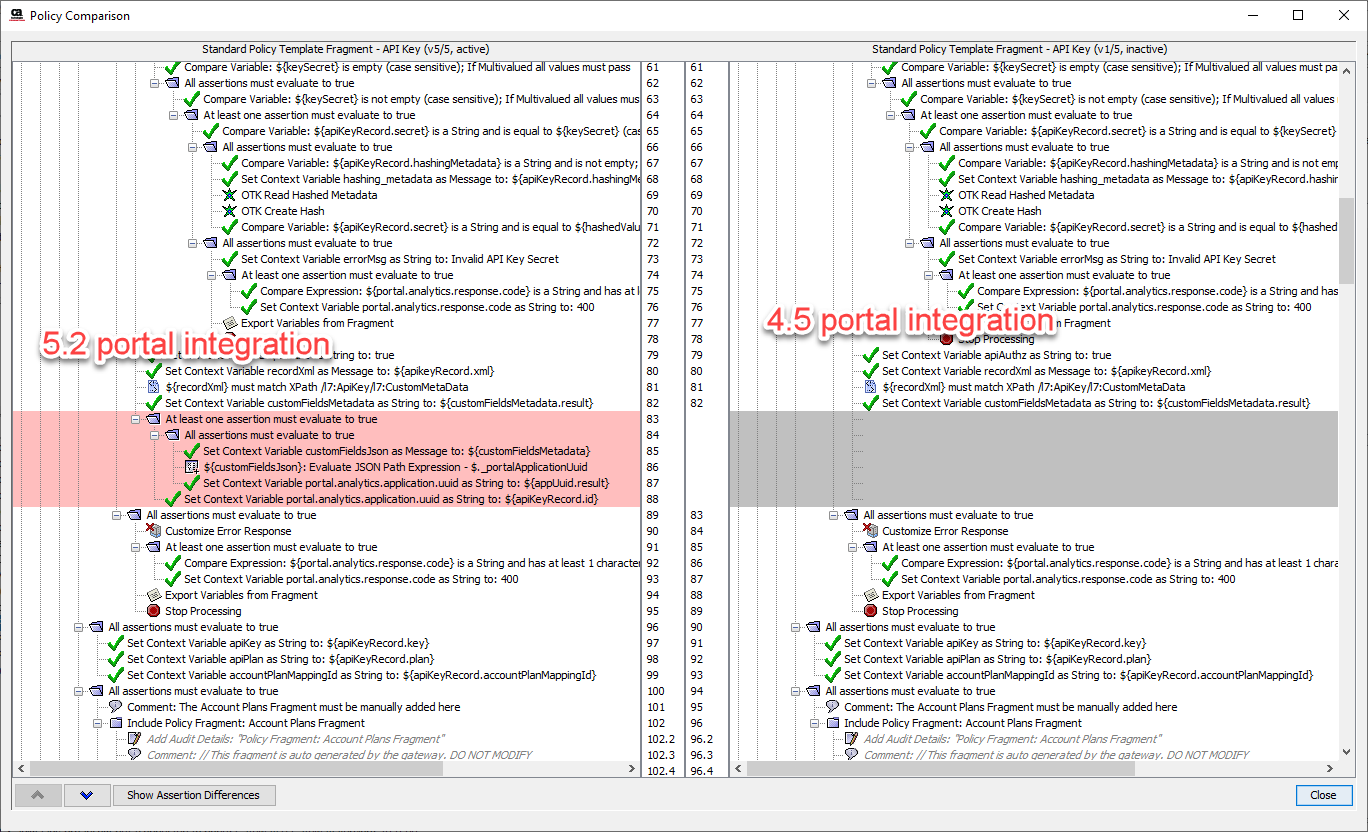The height and width of the screenshot is (832, 1368).
Task: Click OTK Read Hashed Metadata icon in v5/5 pane
Action: click(x=229, y=195)
